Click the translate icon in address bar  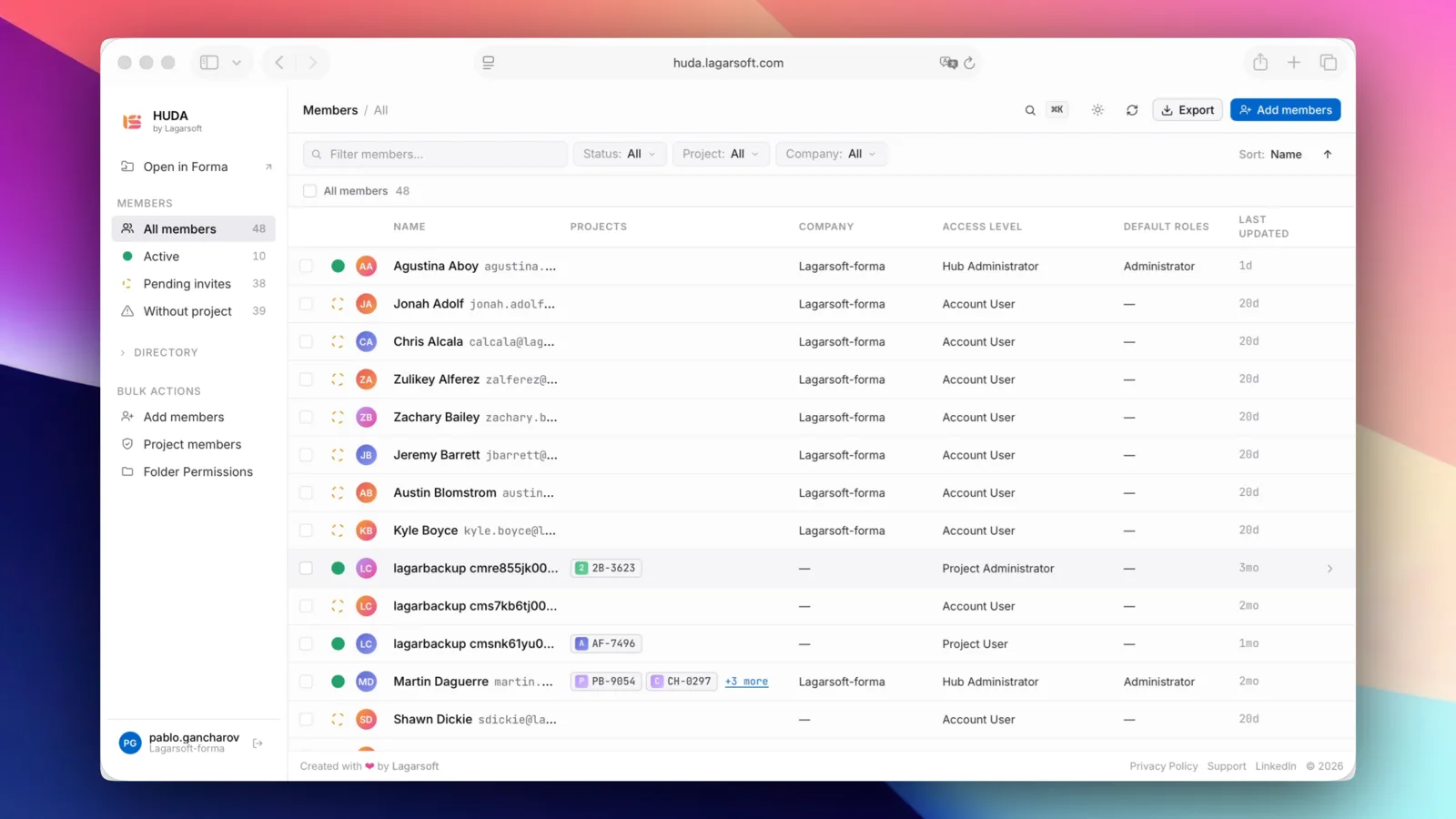pyautogui.click(x=948, y=63)
